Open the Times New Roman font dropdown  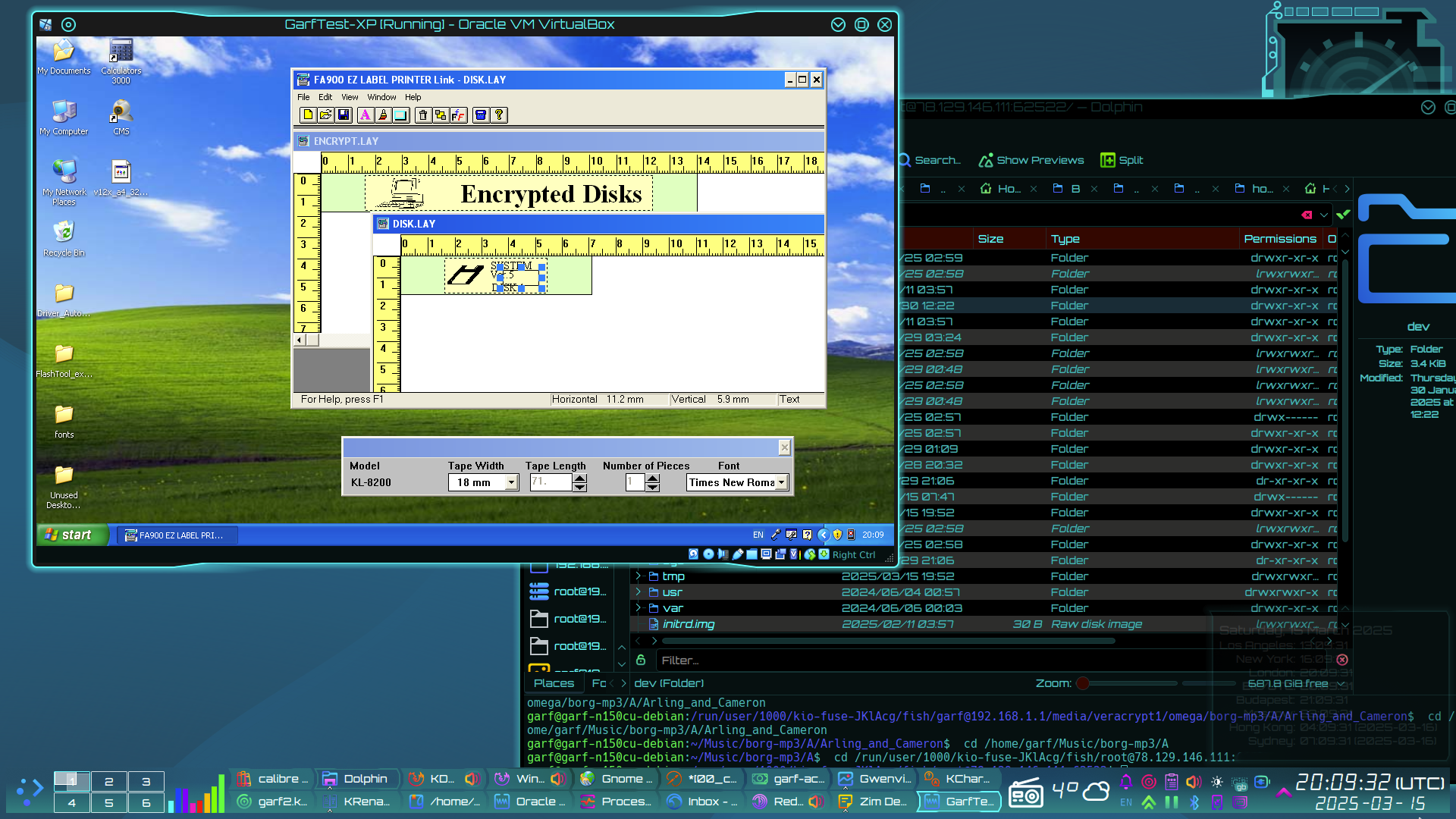click(781, 483)
